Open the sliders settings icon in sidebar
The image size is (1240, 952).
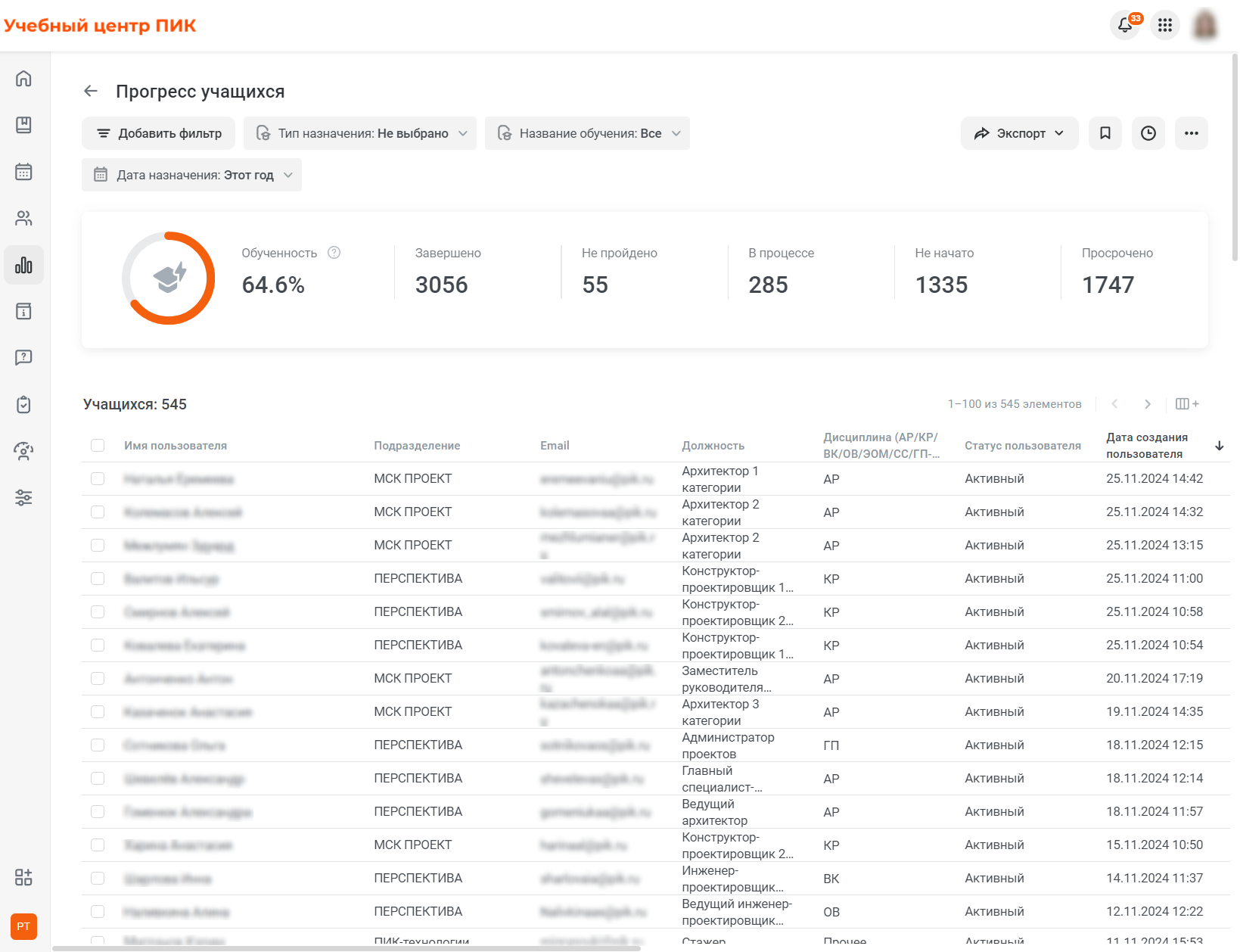coord(23,498)
